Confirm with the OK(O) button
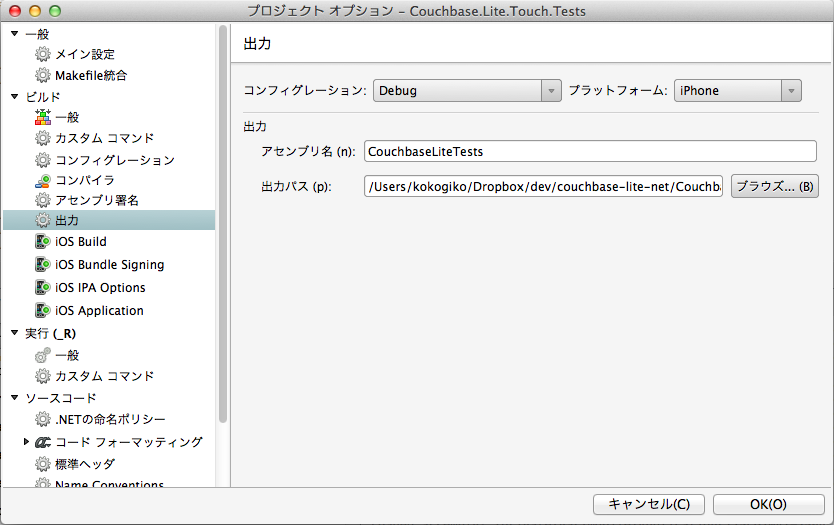Viewport: 834px width, 525px height. tap(769, 504)
